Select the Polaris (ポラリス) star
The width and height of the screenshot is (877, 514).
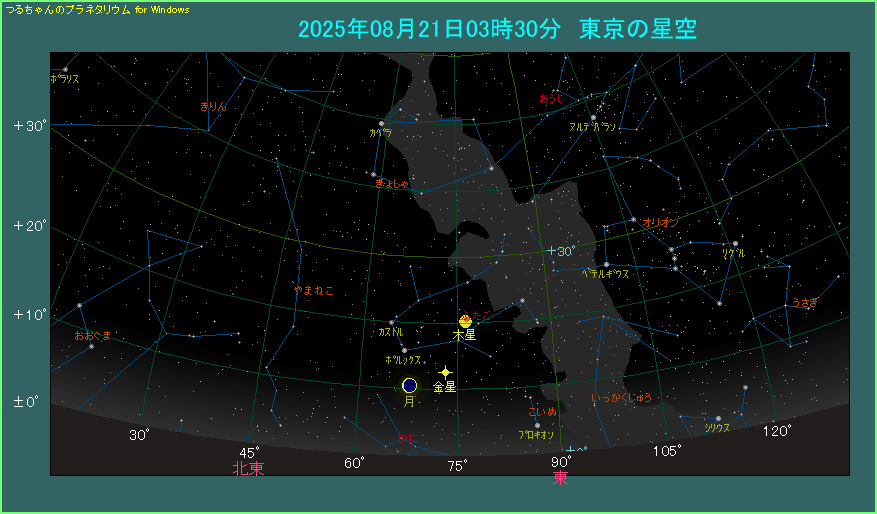coord(65,70)
